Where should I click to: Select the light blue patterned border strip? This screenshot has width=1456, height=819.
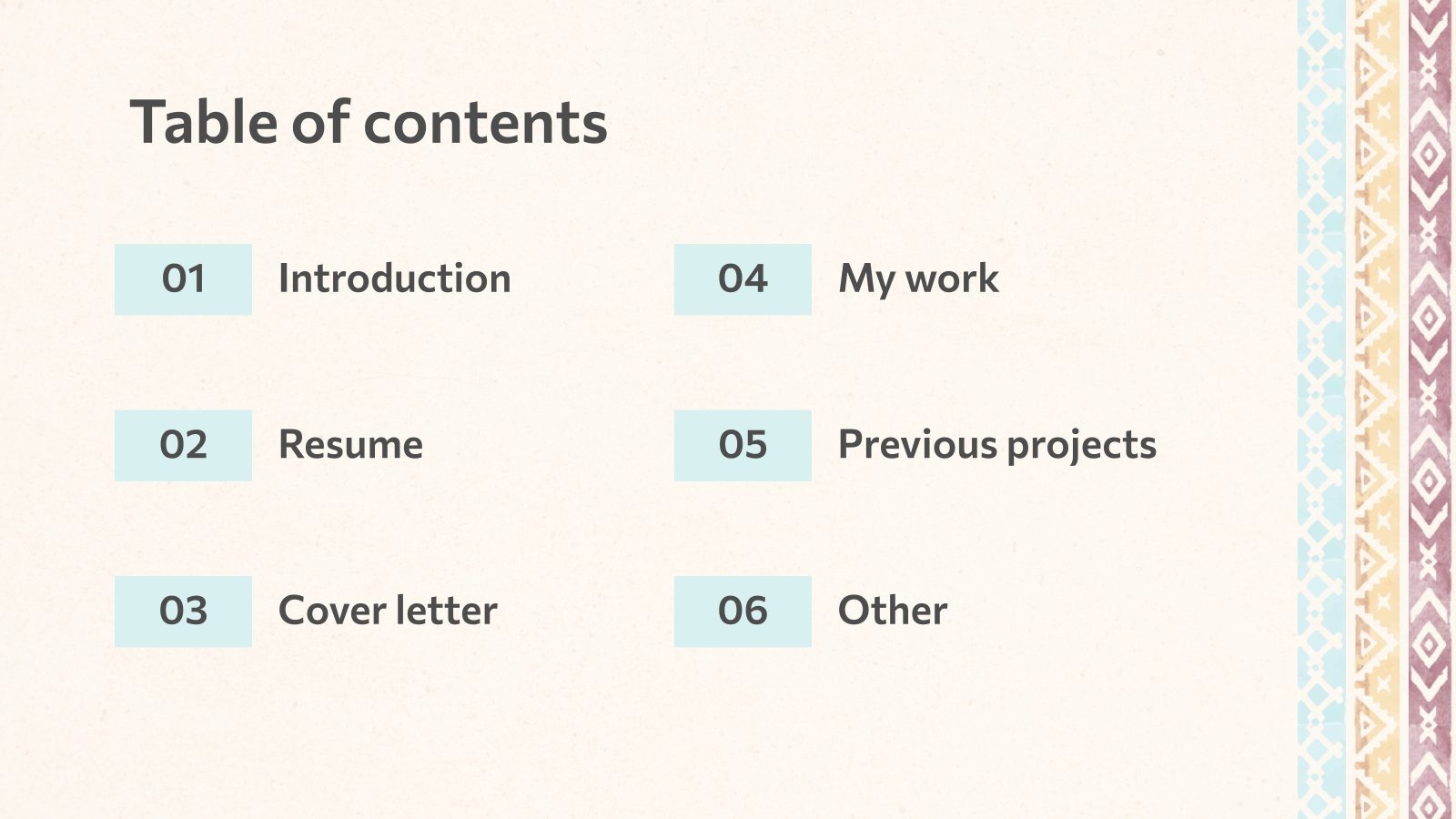(x=1320, y=409)
